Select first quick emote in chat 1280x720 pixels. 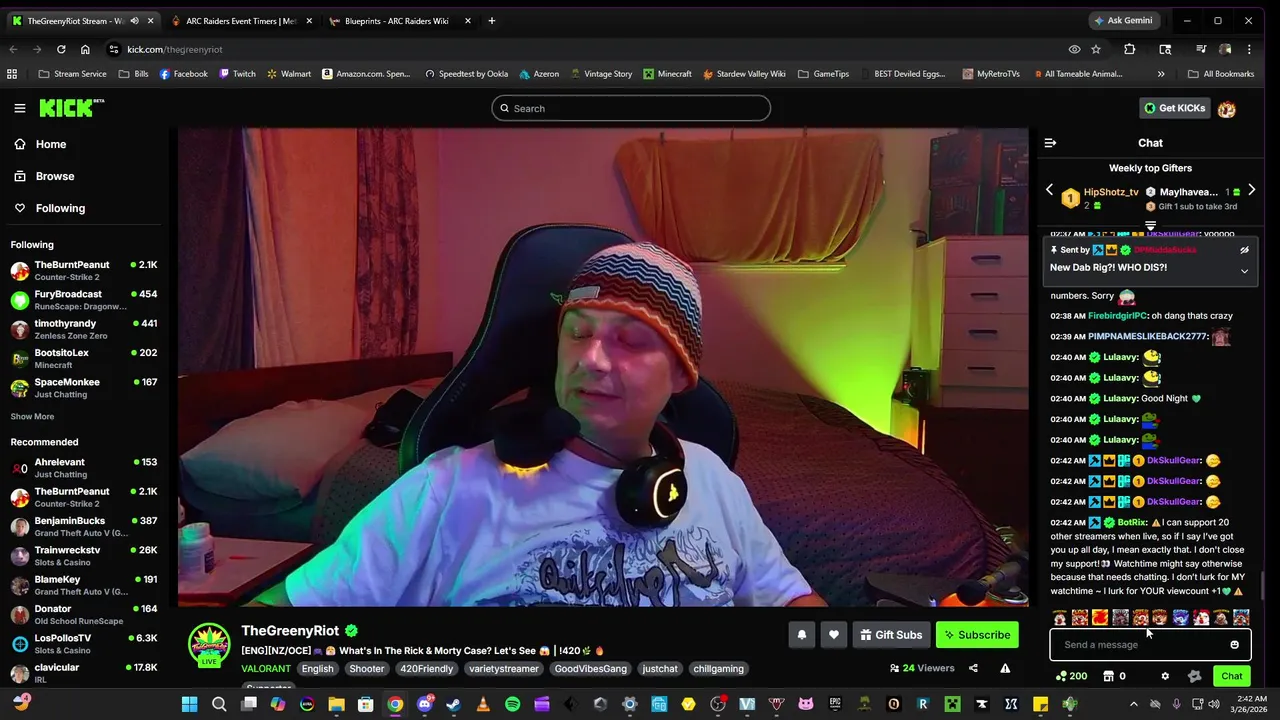pyautogui.click(x=1060, y=618)
